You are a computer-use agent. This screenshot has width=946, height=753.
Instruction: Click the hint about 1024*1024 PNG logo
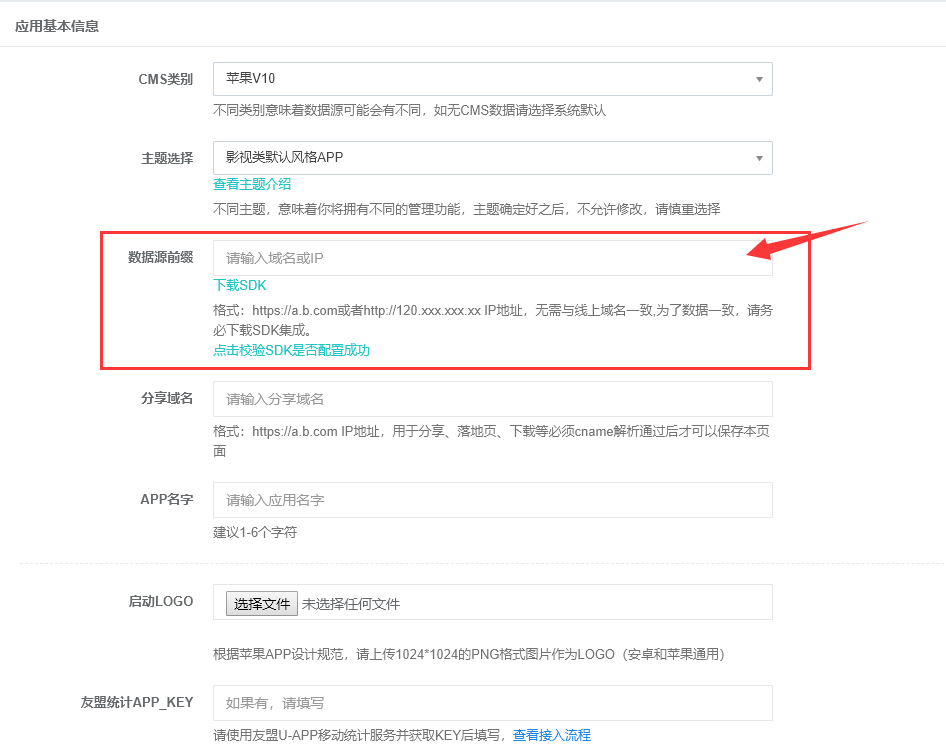(x=469, y=654)
